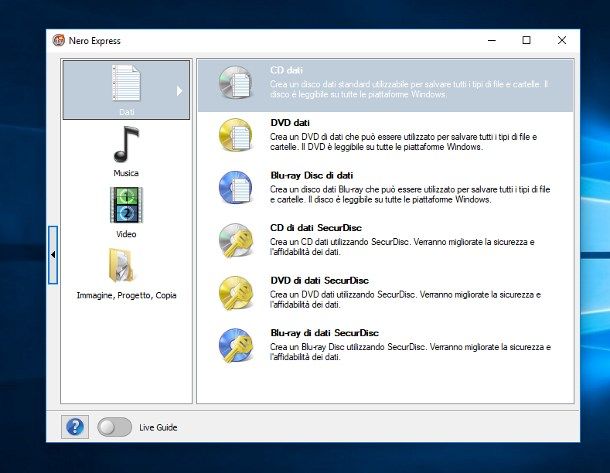Screen dimensions: 610x473
Task: Choose the DVD dati option title
Action: pyautogui.click(x=290, y=123)
